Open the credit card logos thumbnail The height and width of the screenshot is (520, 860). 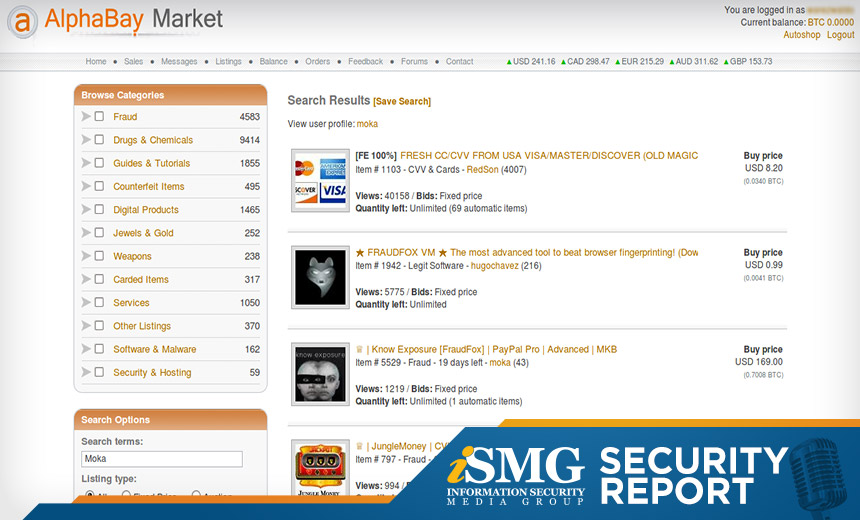point(320,180)
